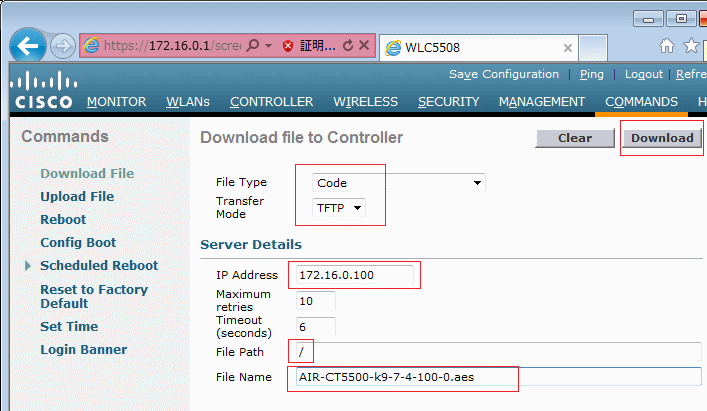The width and height of the screenshot is (707, 411).
Task: Click the IP Address field
Action: [x=354, y=275]
